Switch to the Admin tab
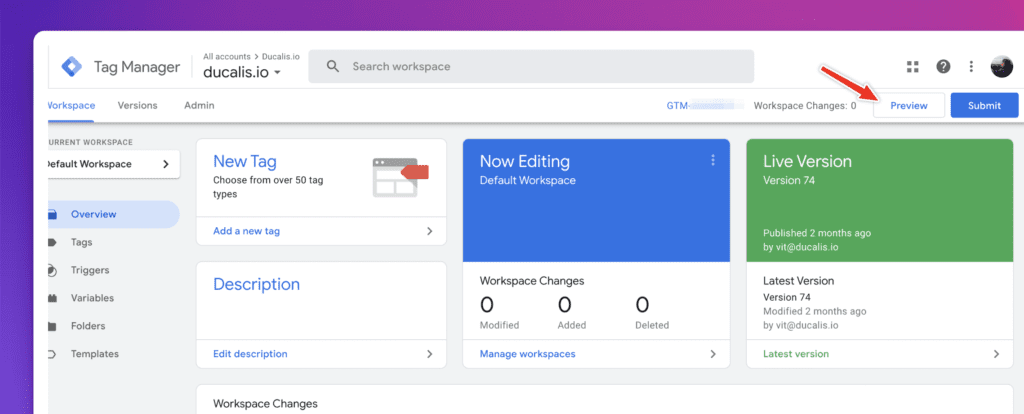1024x414 pixels. pos(199,105)
